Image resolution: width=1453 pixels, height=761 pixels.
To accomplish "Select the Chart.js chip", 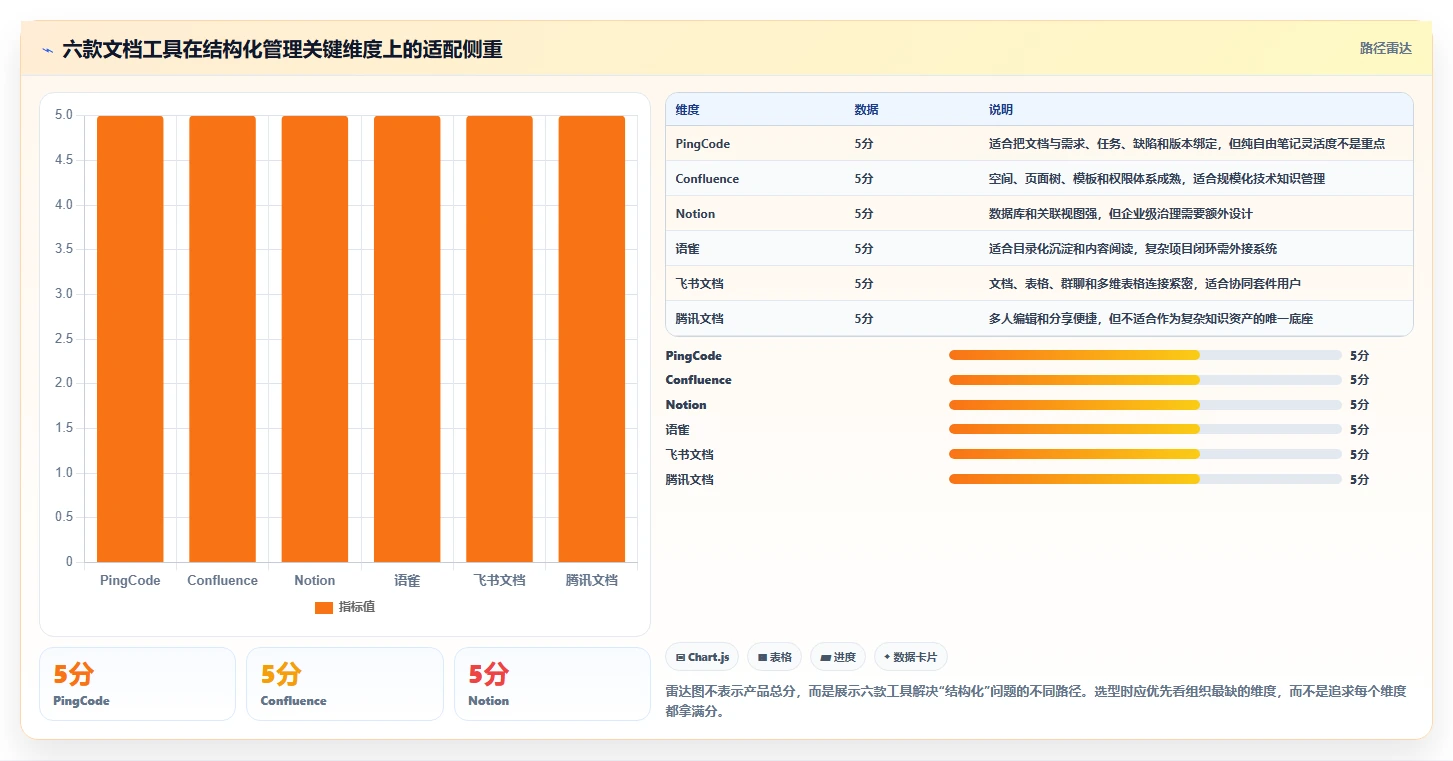I will 702,657.
